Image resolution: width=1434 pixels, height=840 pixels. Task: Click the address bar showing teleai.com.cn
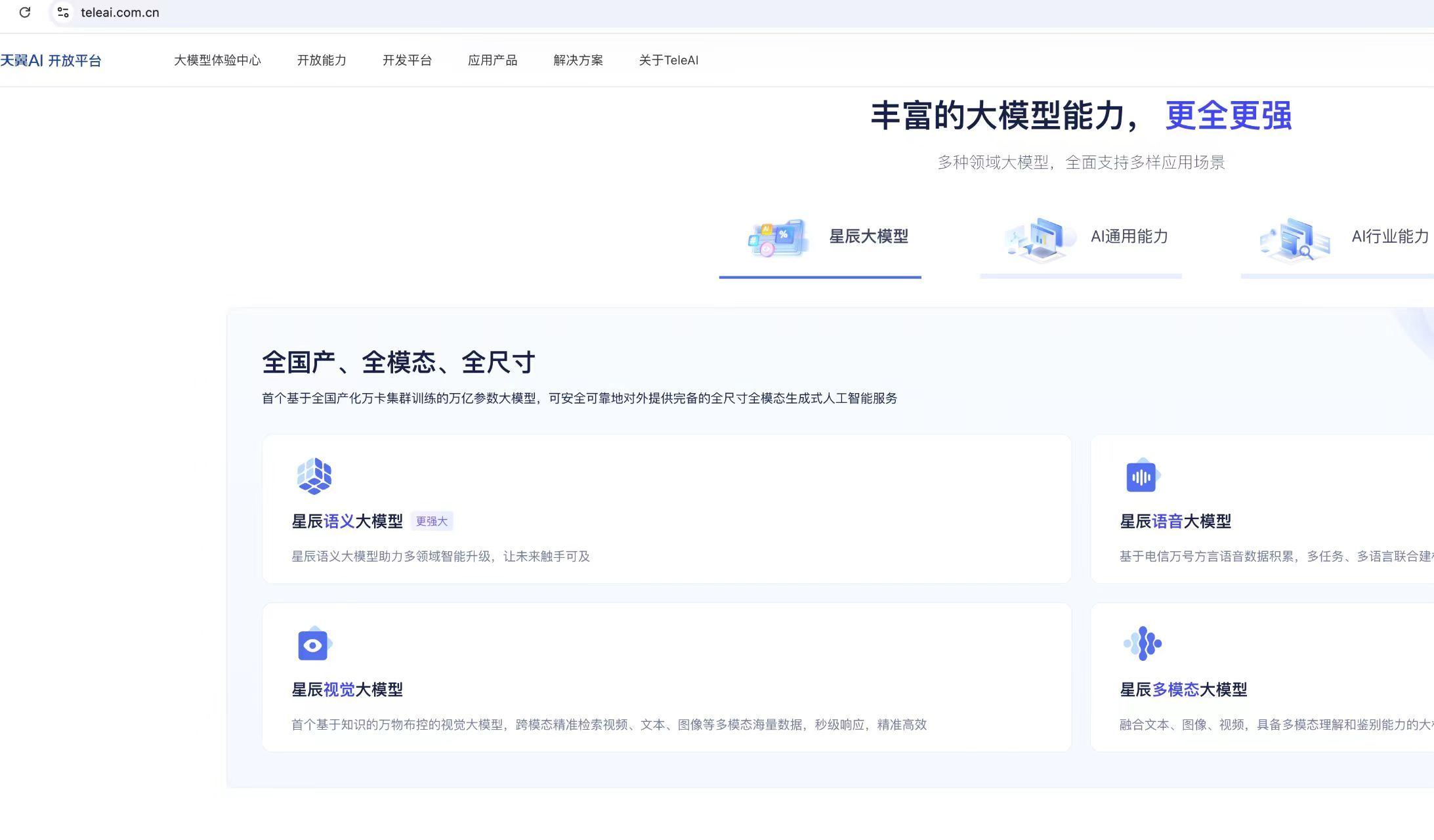742,12
